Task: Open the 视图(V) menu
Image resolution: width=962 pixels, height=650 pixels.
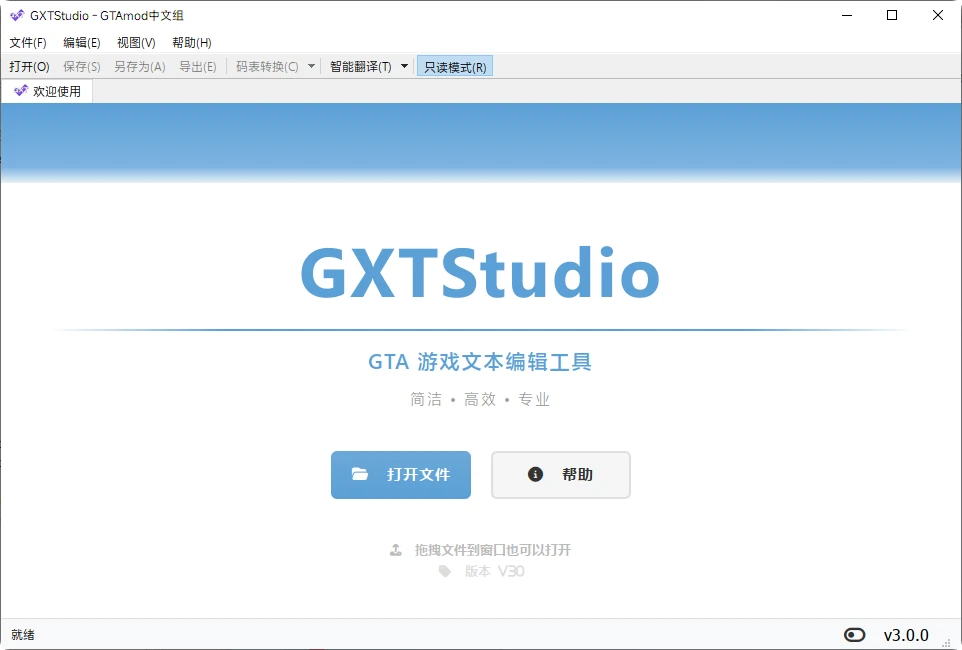Action: (136, 42)
